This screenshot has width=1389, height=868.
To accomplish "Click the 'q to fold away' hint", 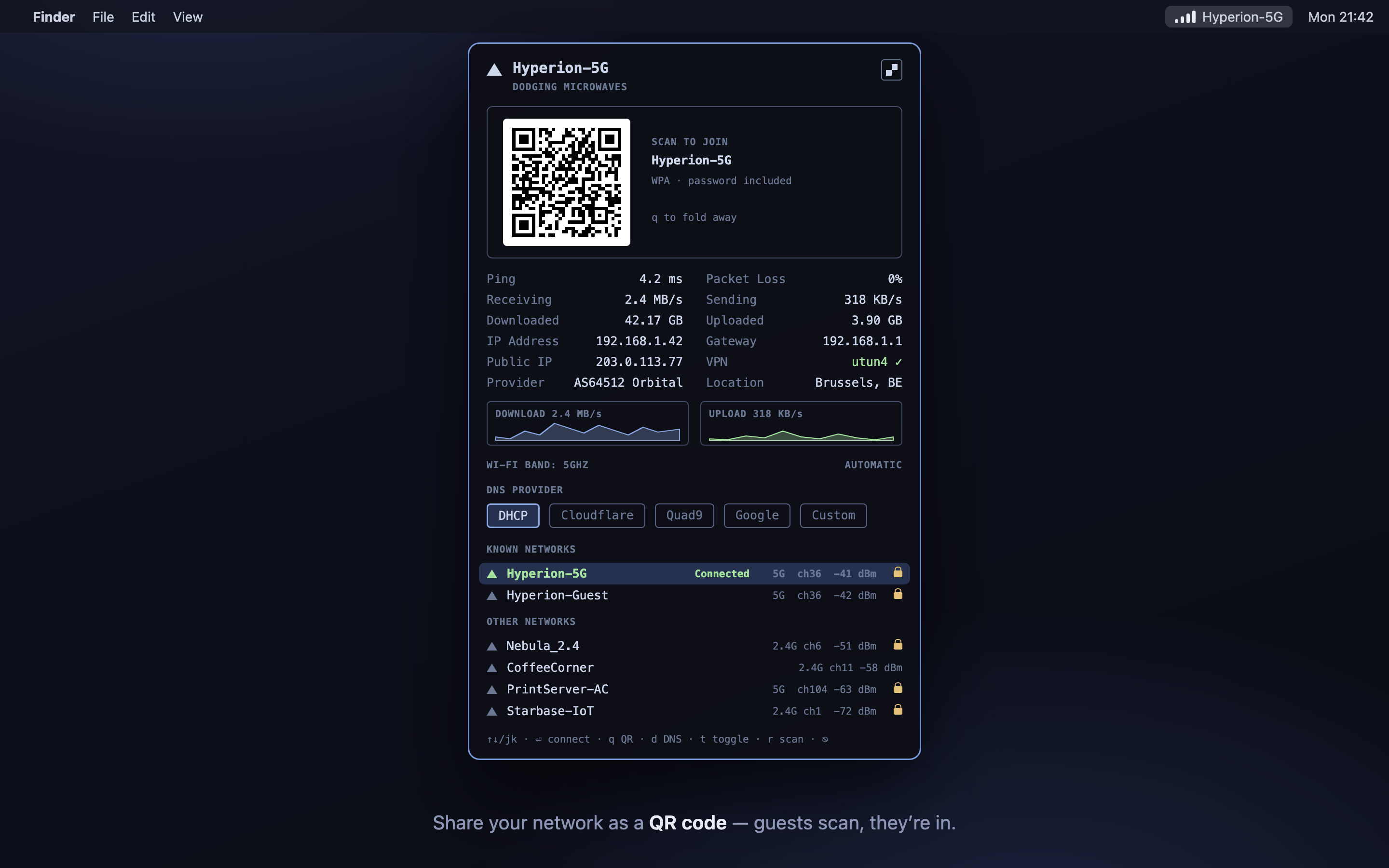I will tap(694, 217).
